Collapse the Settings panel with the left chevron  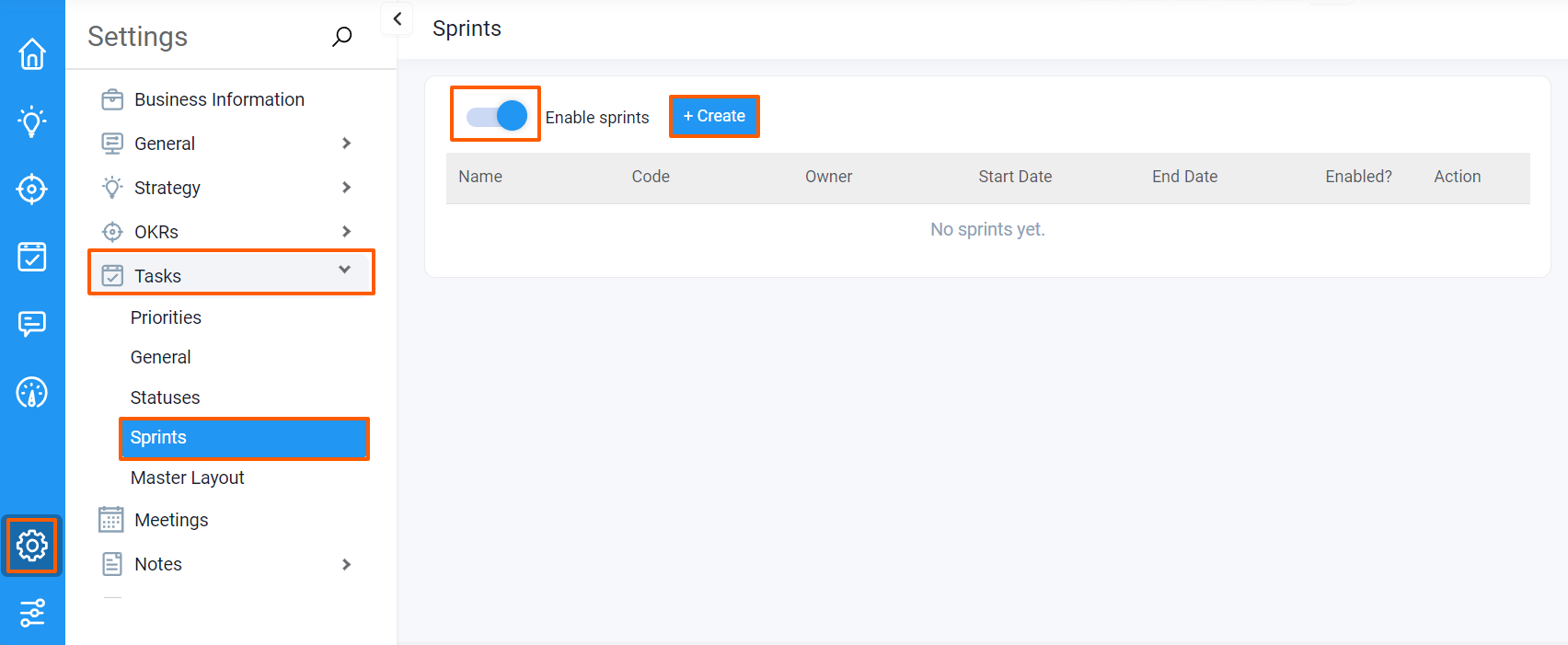[397, 18]
